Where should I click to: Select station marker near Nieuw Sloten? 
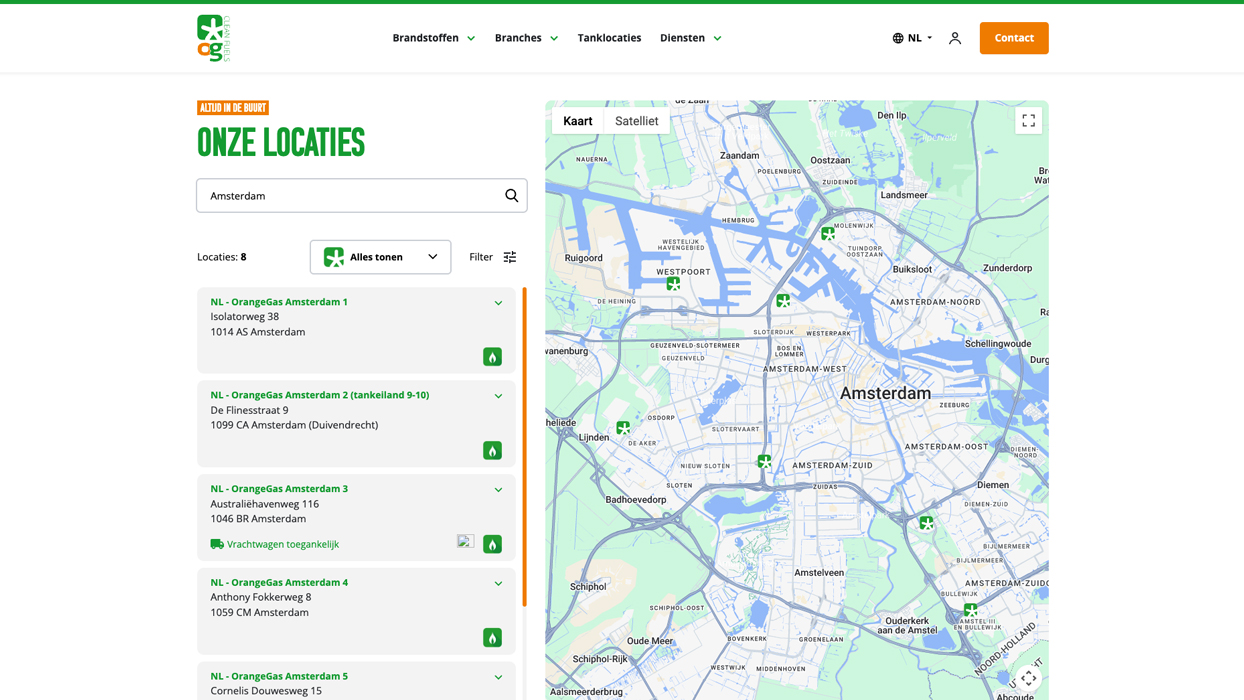(x=764, y=461)
